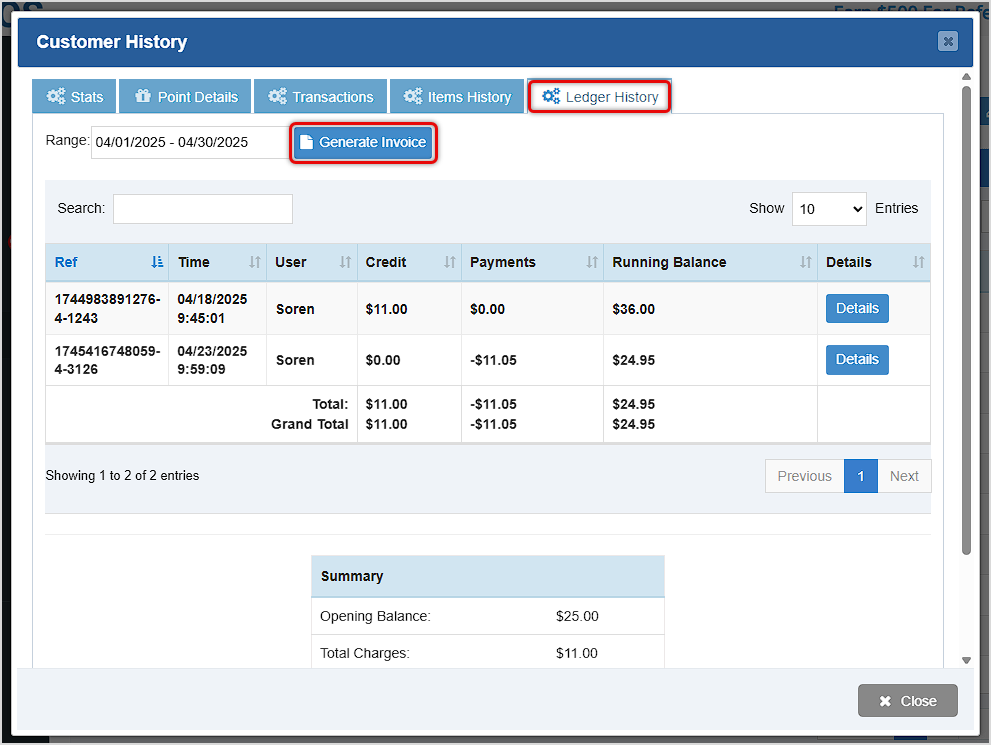Click inside the Search input field
Viewport: 991px width, 745px height.
click(x=202, y=209)
